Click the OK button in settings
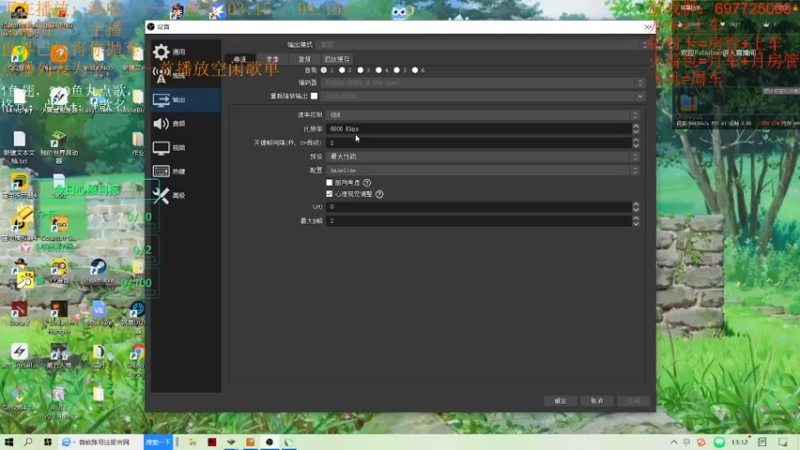Image resolution: width=800 pixels, height=450 pixels. click(x=560, y=401)
